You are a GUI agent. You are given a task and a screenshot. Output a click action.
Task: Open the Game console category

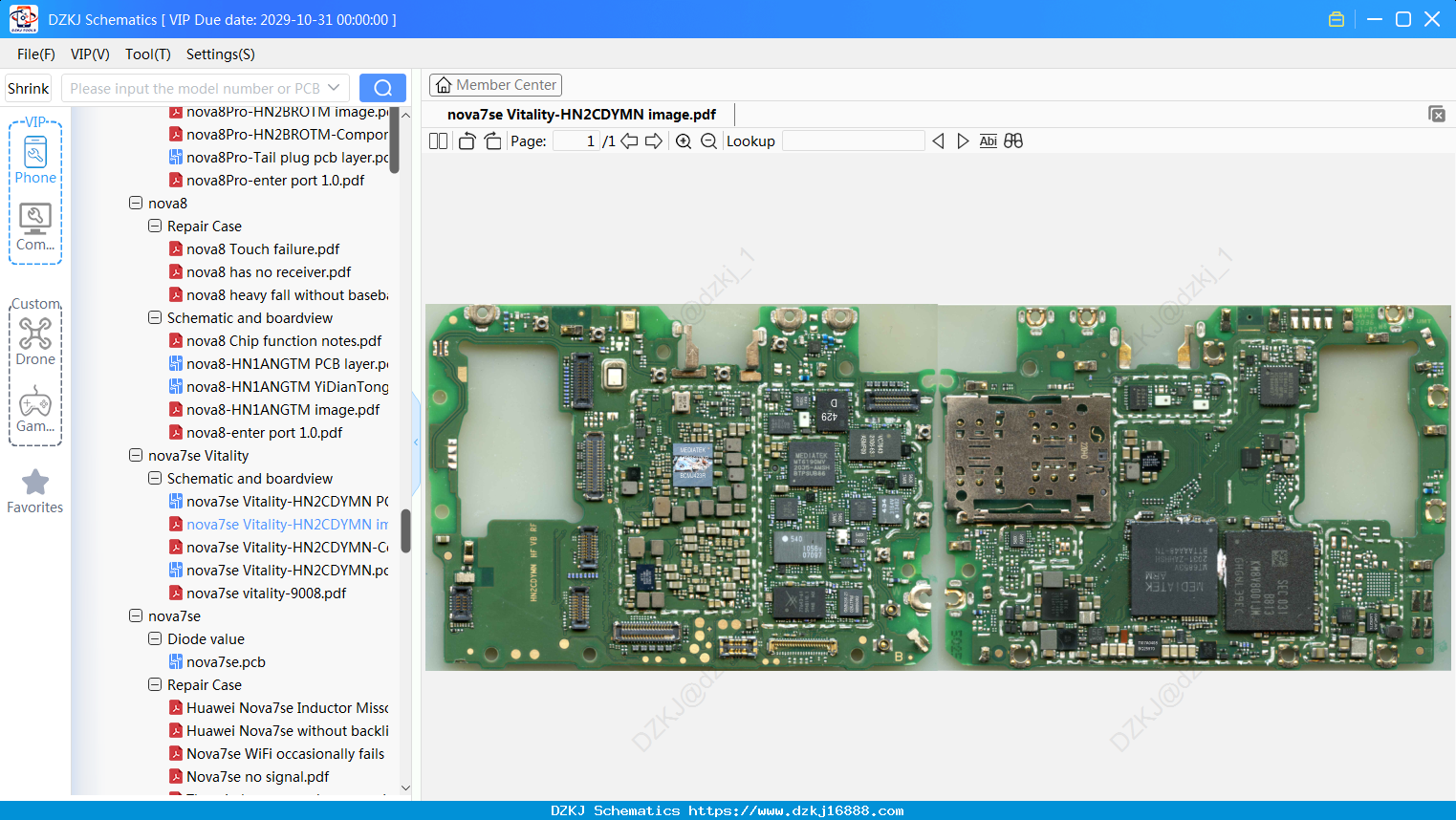tap(35, 409)
